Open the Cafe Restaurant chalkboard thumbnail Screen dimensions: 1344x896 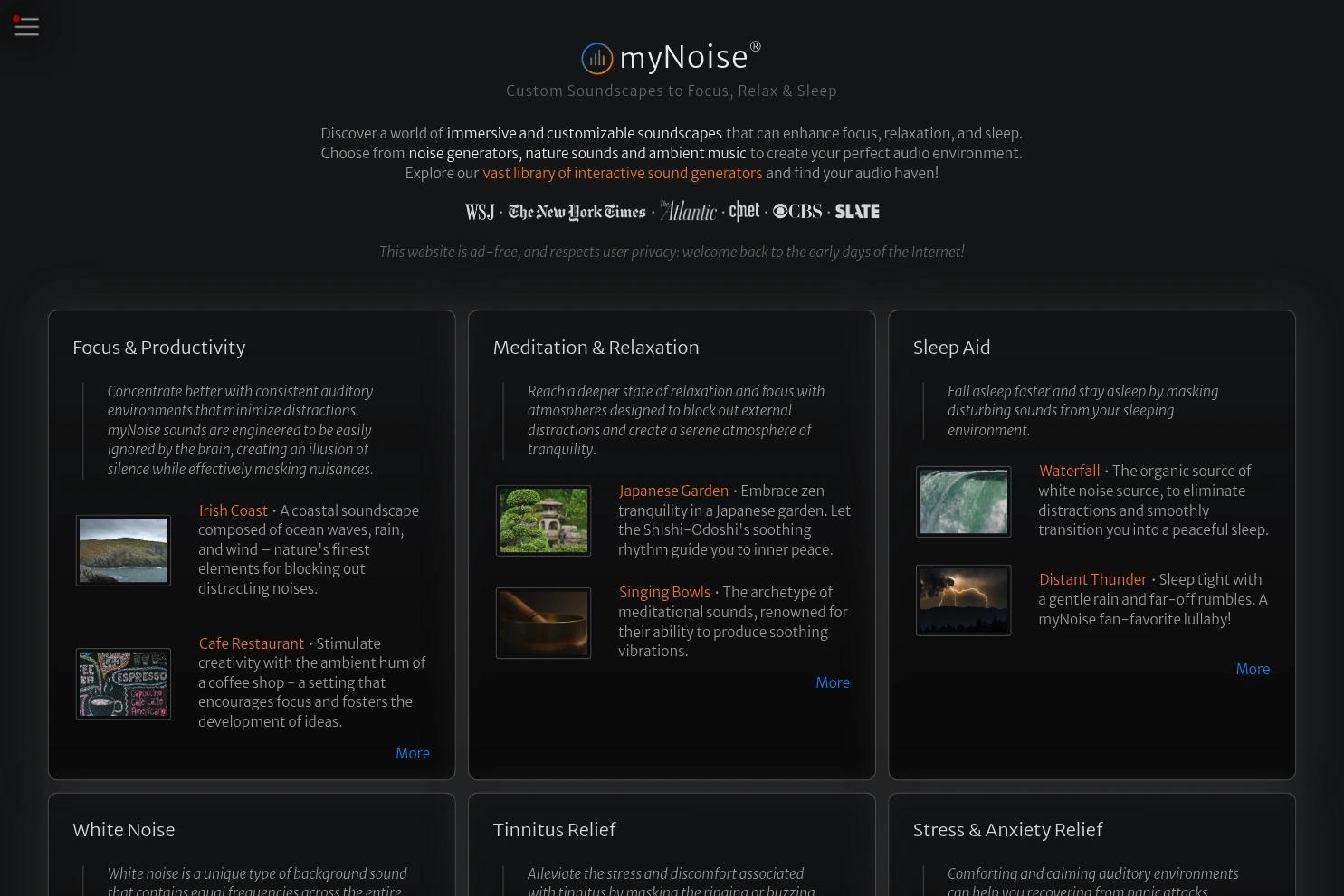[123, 683]
